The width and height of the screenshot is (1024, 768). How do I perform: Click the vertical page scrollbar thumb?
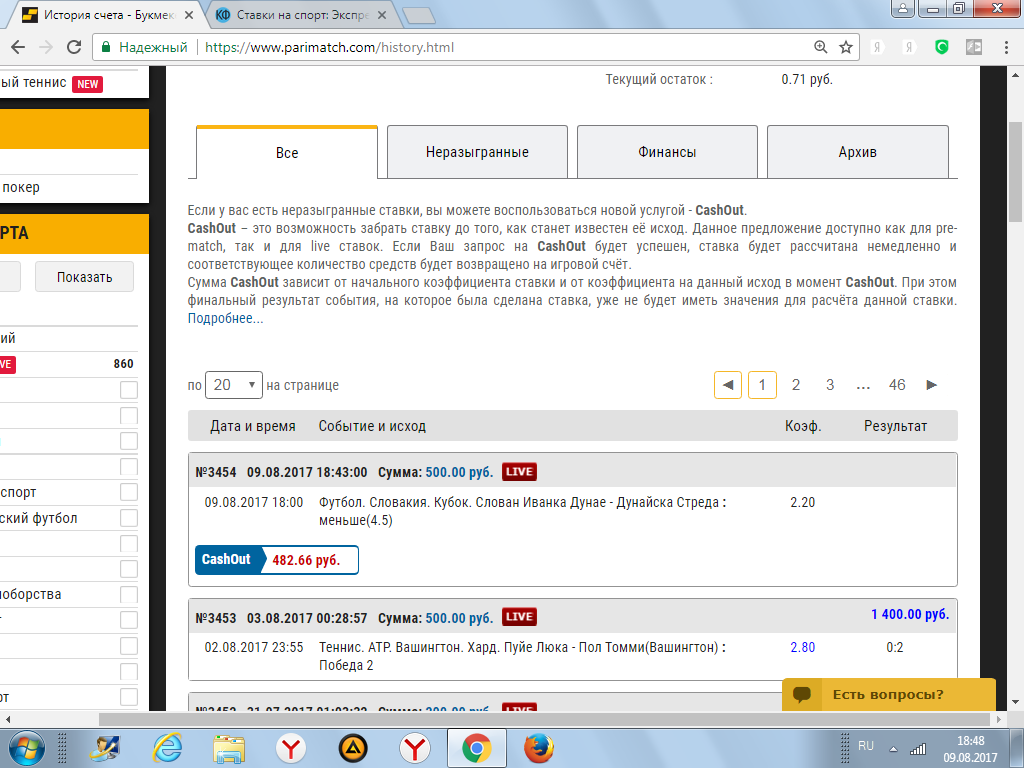tap(1016, 173)
